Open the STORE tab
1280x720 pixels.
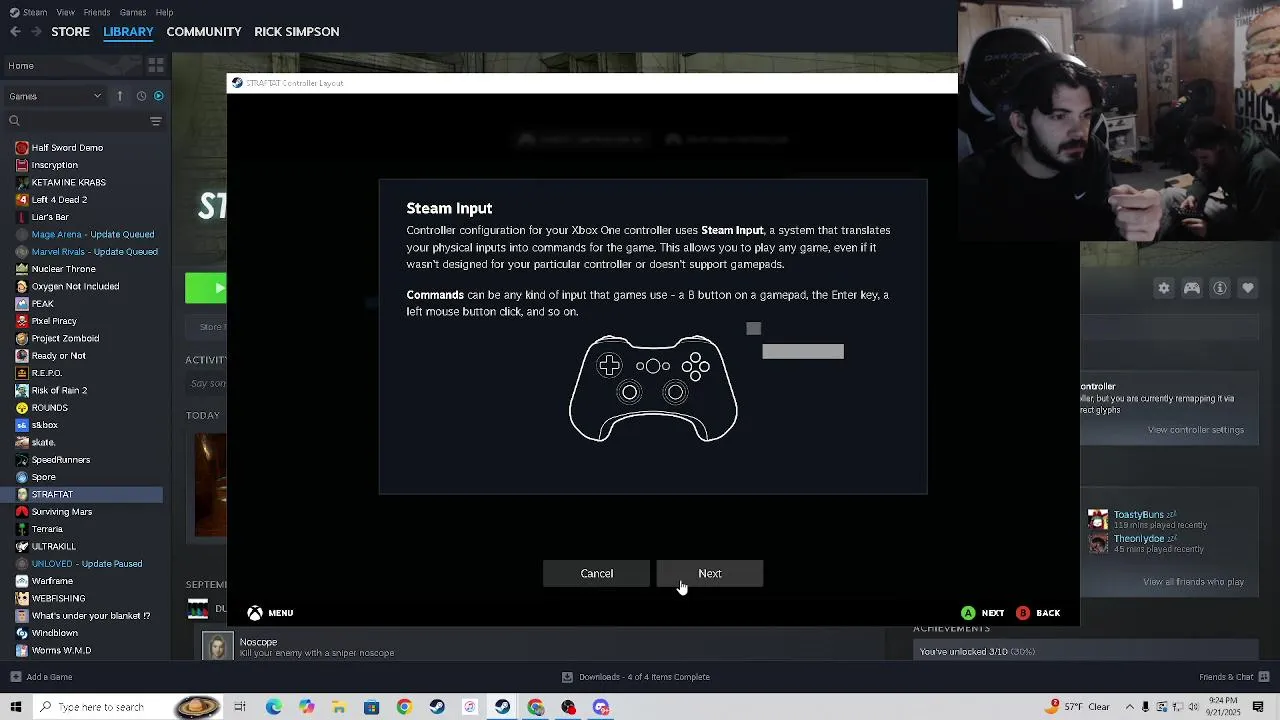tap(70, 32)
